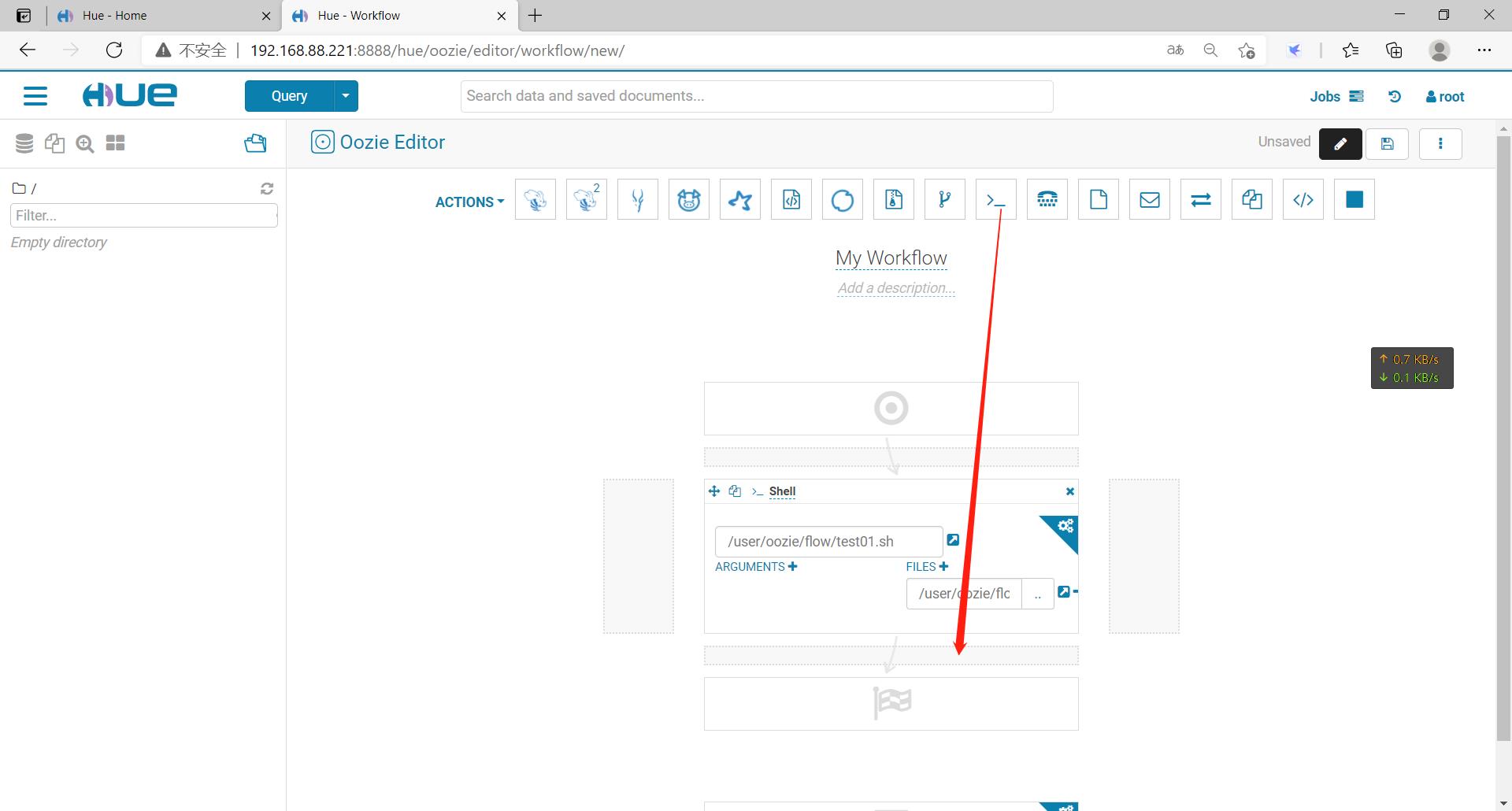Show the documents panel icon
This screenshot has height=811, width=1512.
pos(54,143)
